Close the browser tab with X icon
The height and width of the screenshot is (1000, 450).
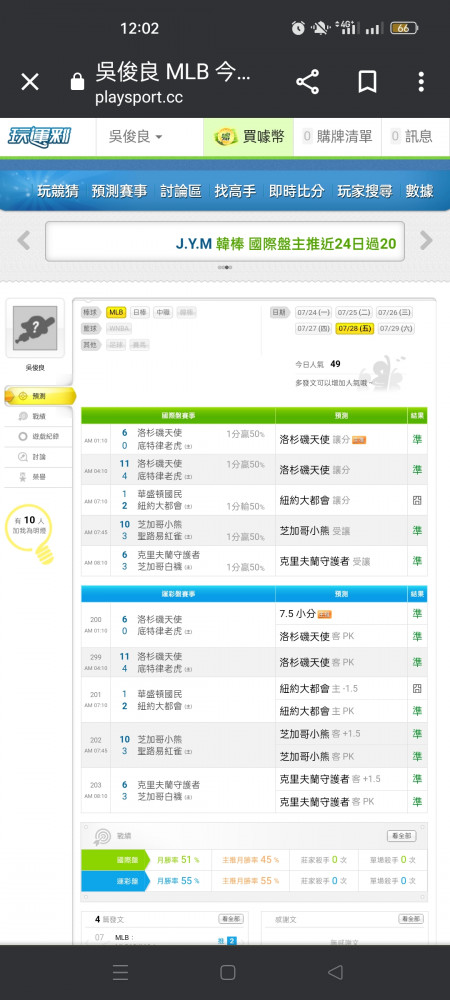30,82
